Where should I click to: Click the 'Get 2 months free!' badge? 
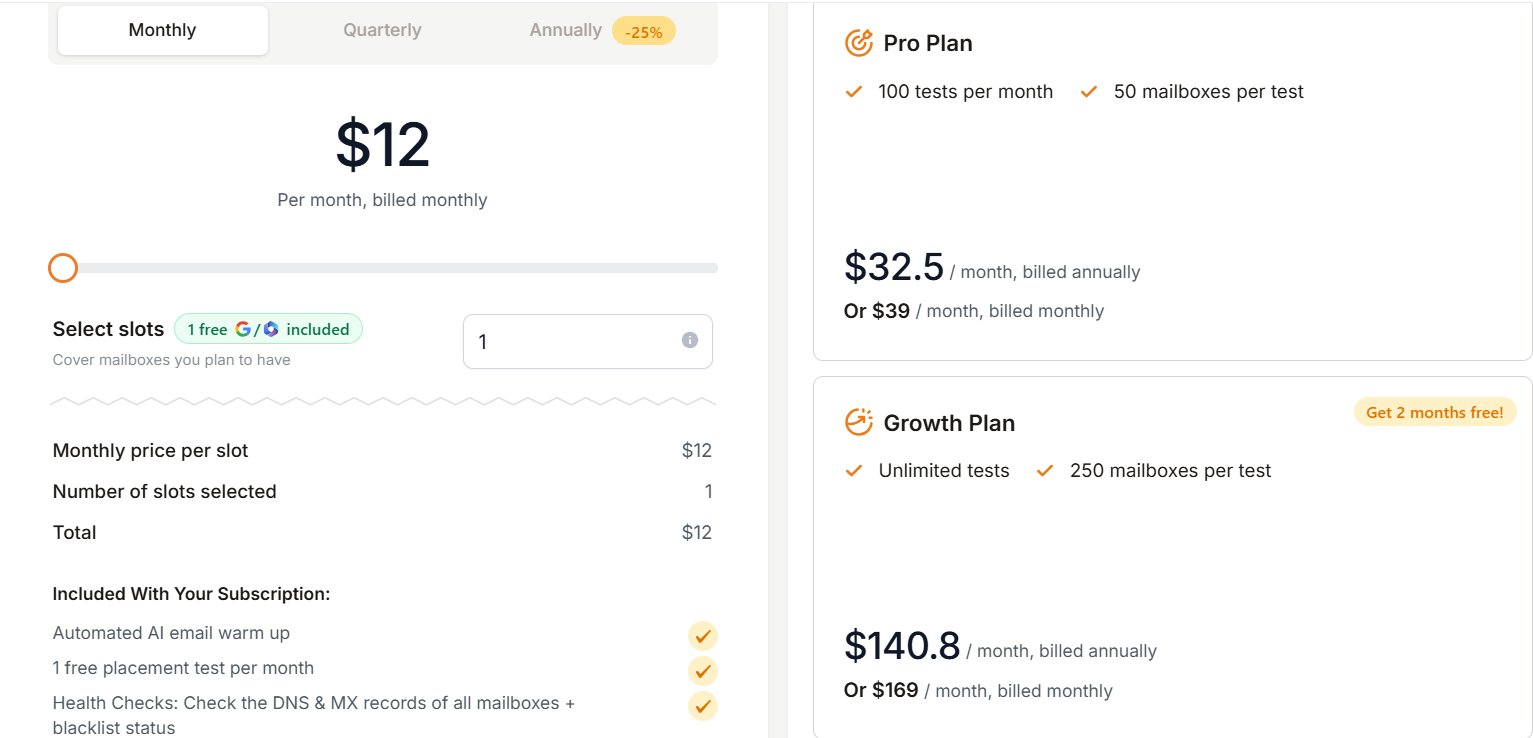(1435, 411)
